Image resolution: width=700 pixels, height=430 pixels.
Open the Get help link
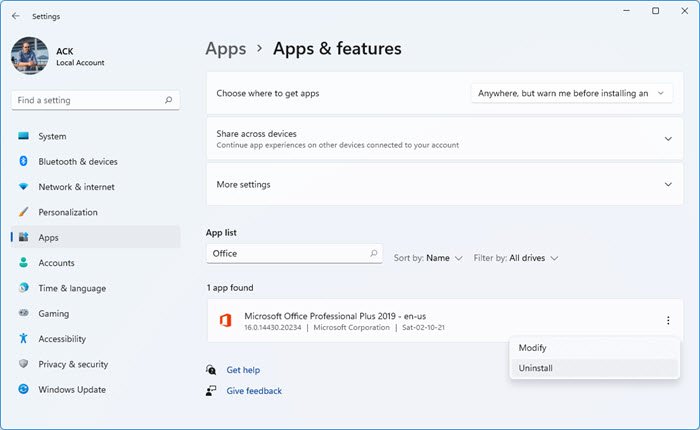point(243,370)
